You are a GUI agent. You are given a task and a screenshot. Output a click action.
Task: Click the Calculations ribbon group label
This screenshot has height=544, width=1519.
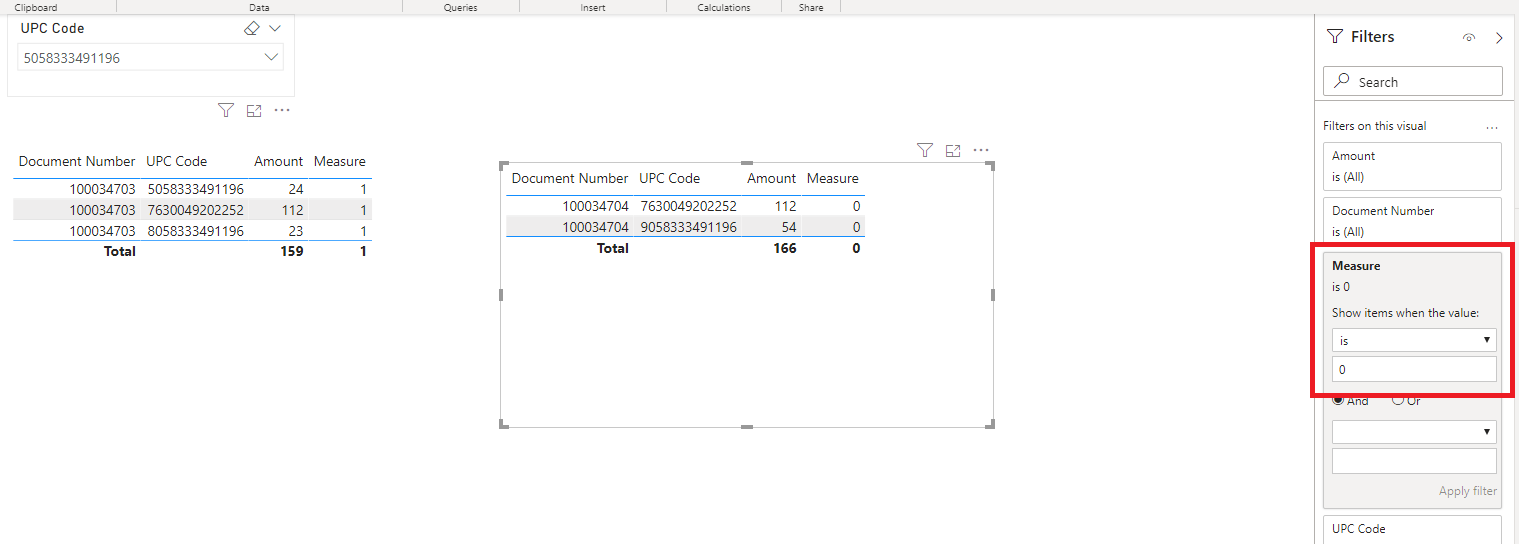pos(724,7)
